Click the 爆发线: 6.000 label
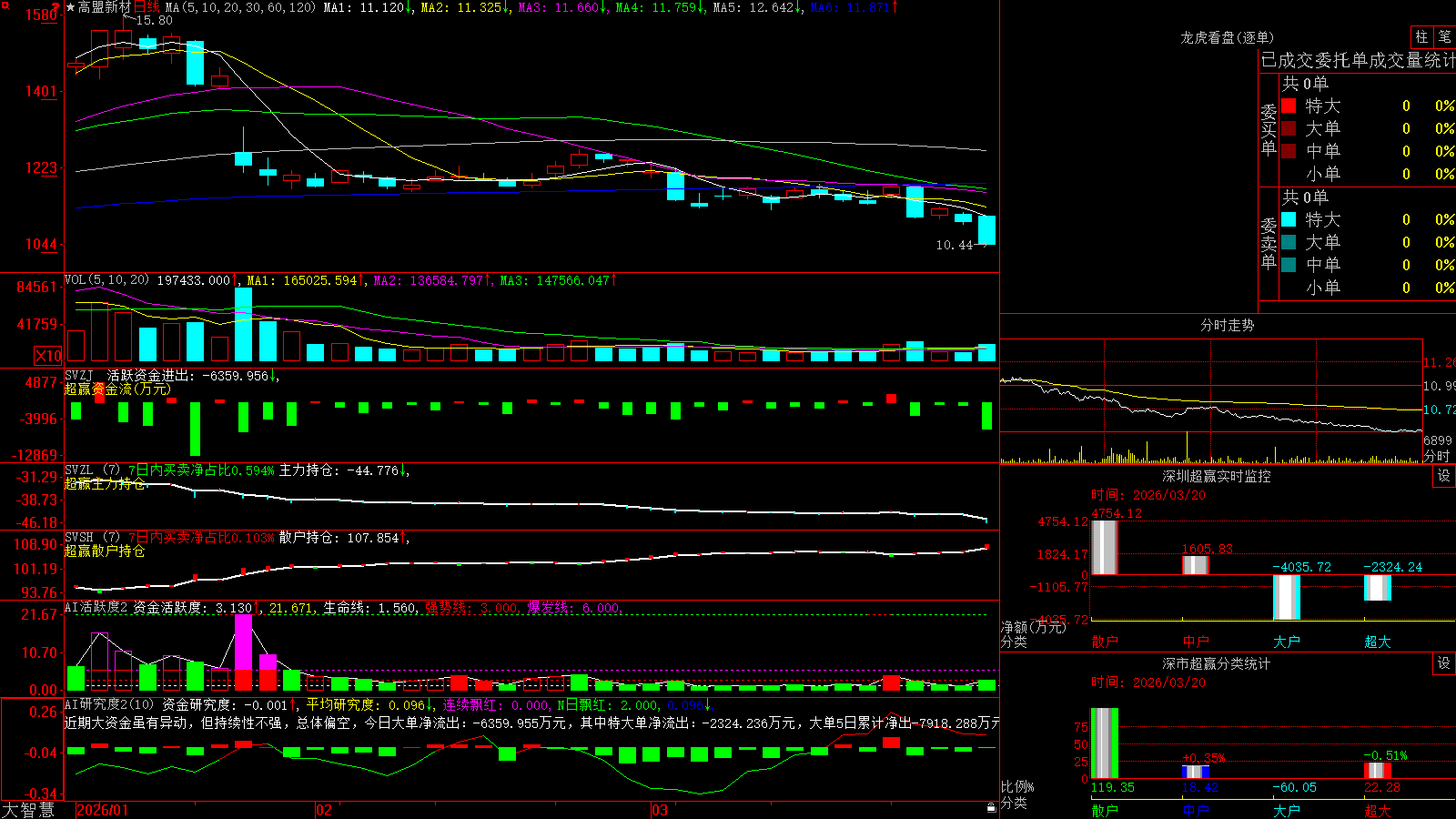This screenshot has height=819, width=1456. tap(573, 608)
